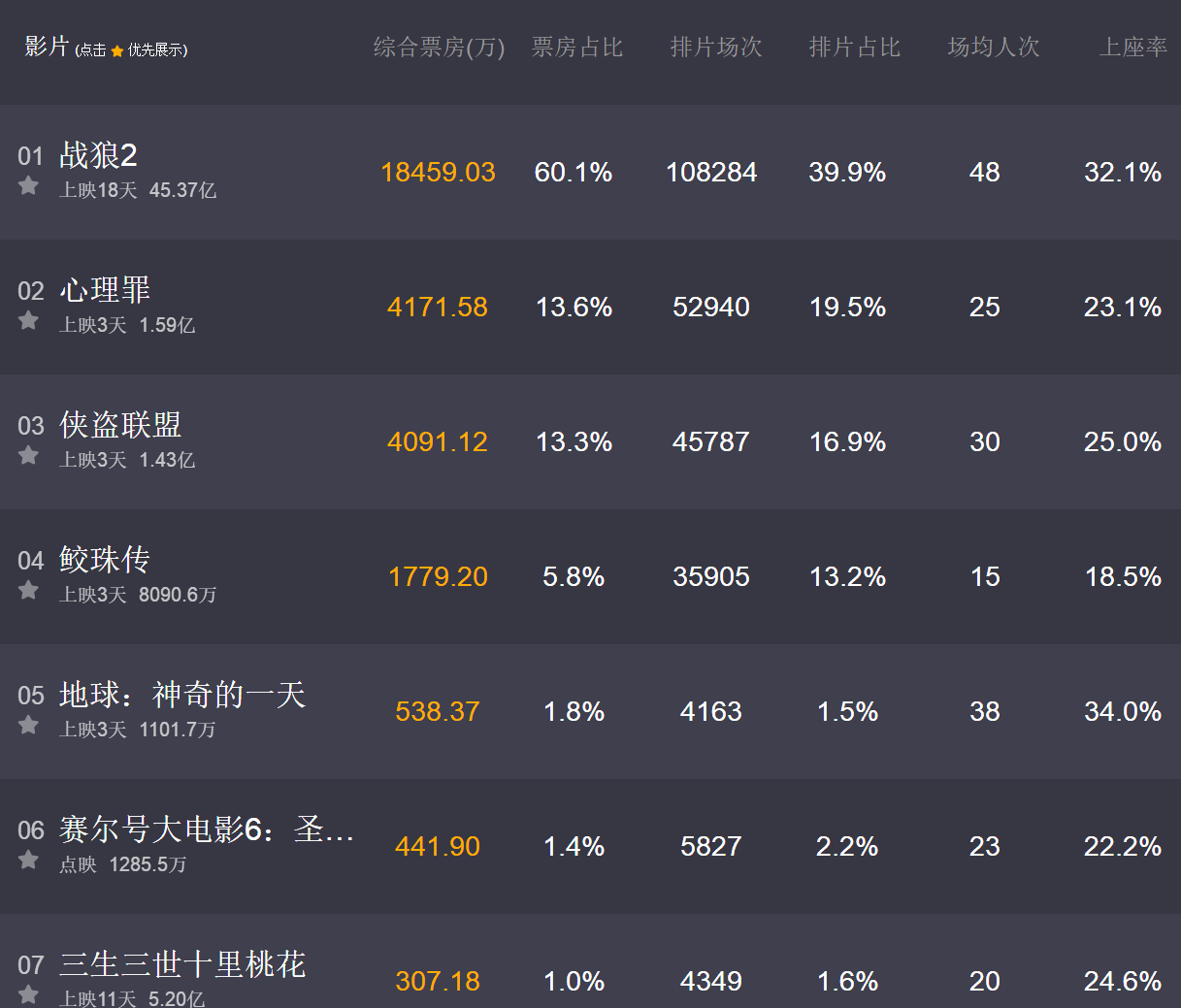Click the star icon under 地球：神奇的一天

(27, 726)
